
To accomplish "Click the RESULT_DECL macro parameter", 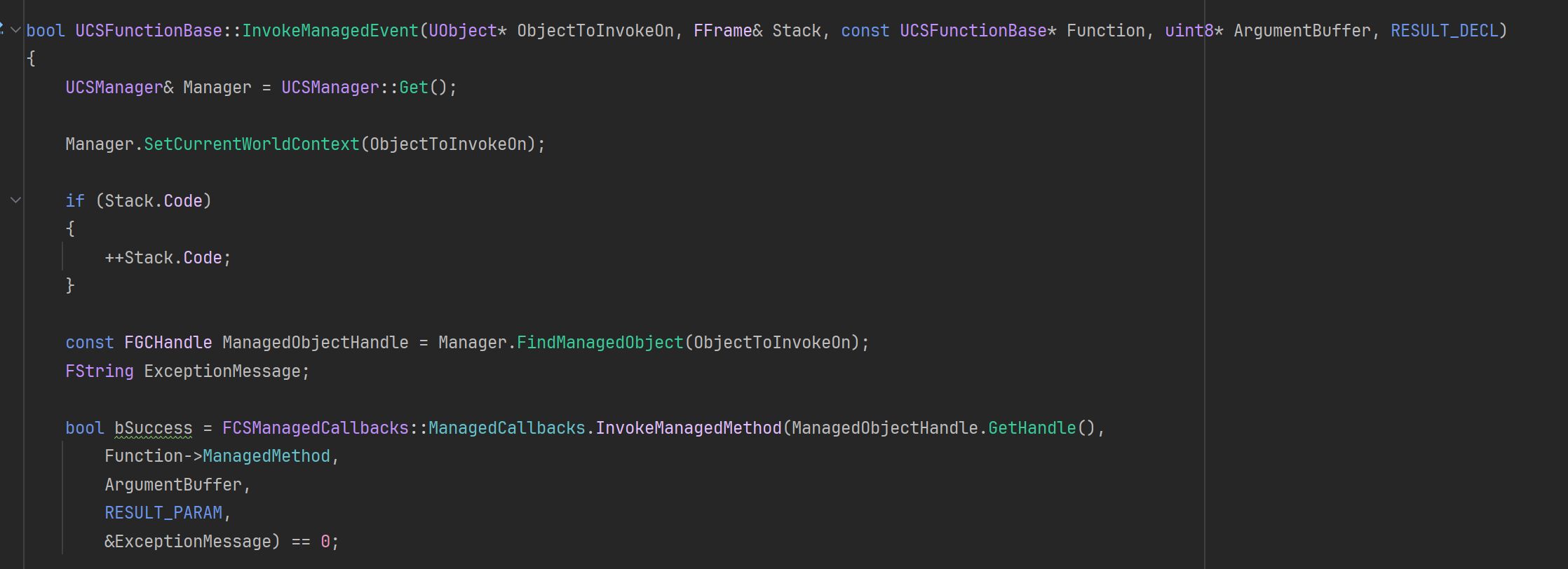I will point(1444,31).
